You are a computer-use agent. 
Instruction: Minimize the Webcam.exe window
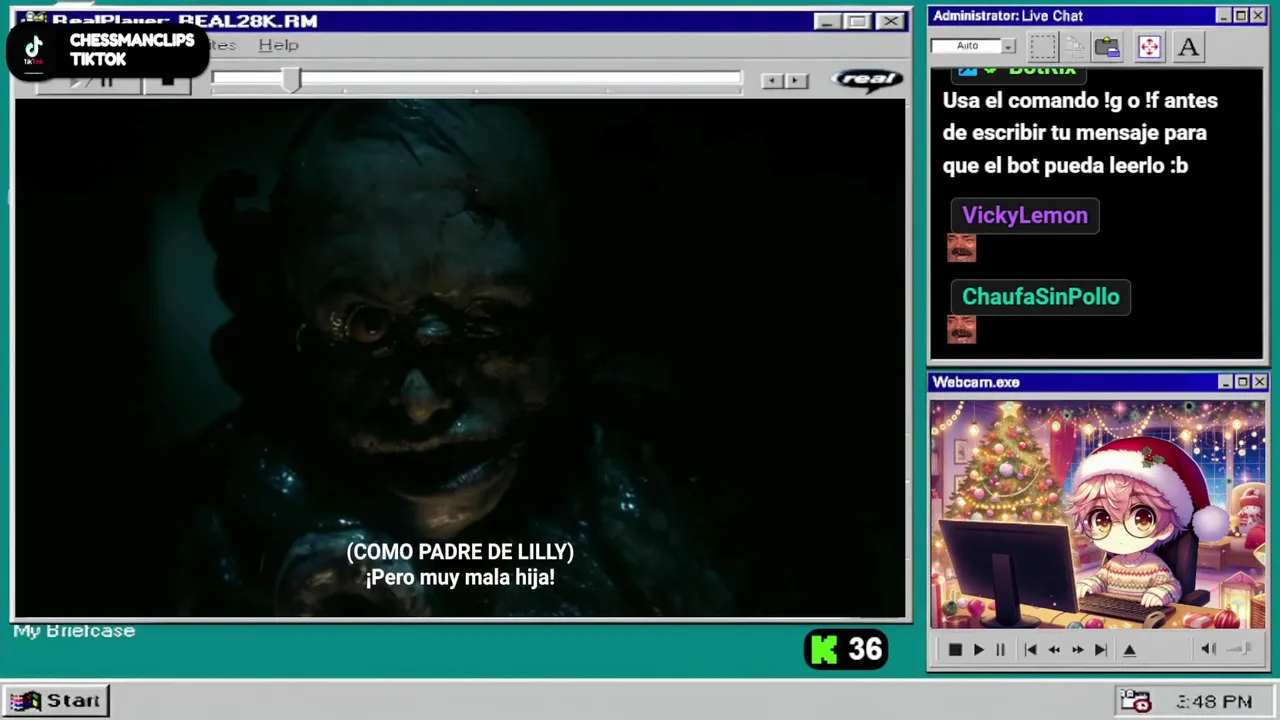(1226, 382)
